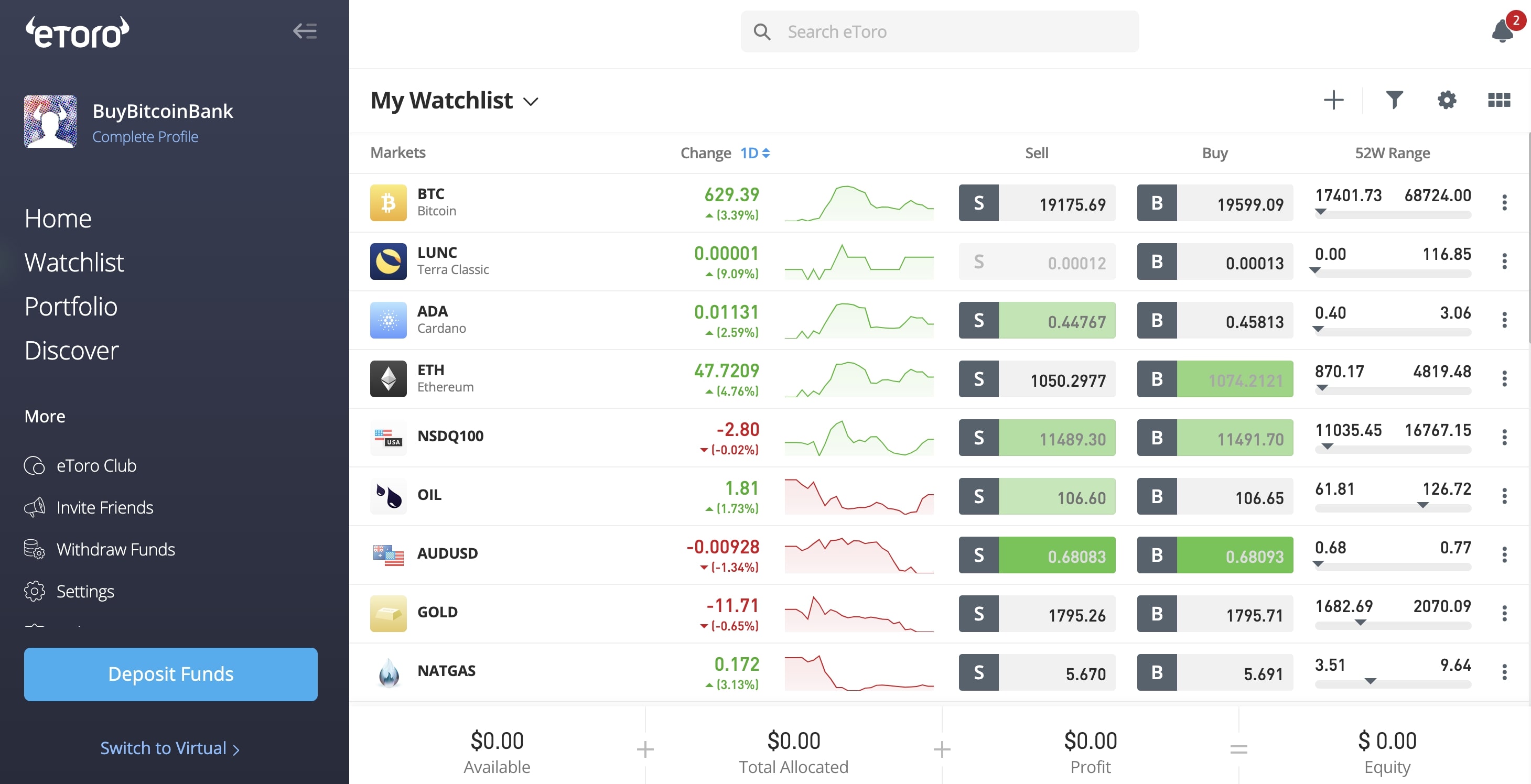Screen dimensions: 1531x784
Task: Open more options for LUNC row
Action: 1504,262
